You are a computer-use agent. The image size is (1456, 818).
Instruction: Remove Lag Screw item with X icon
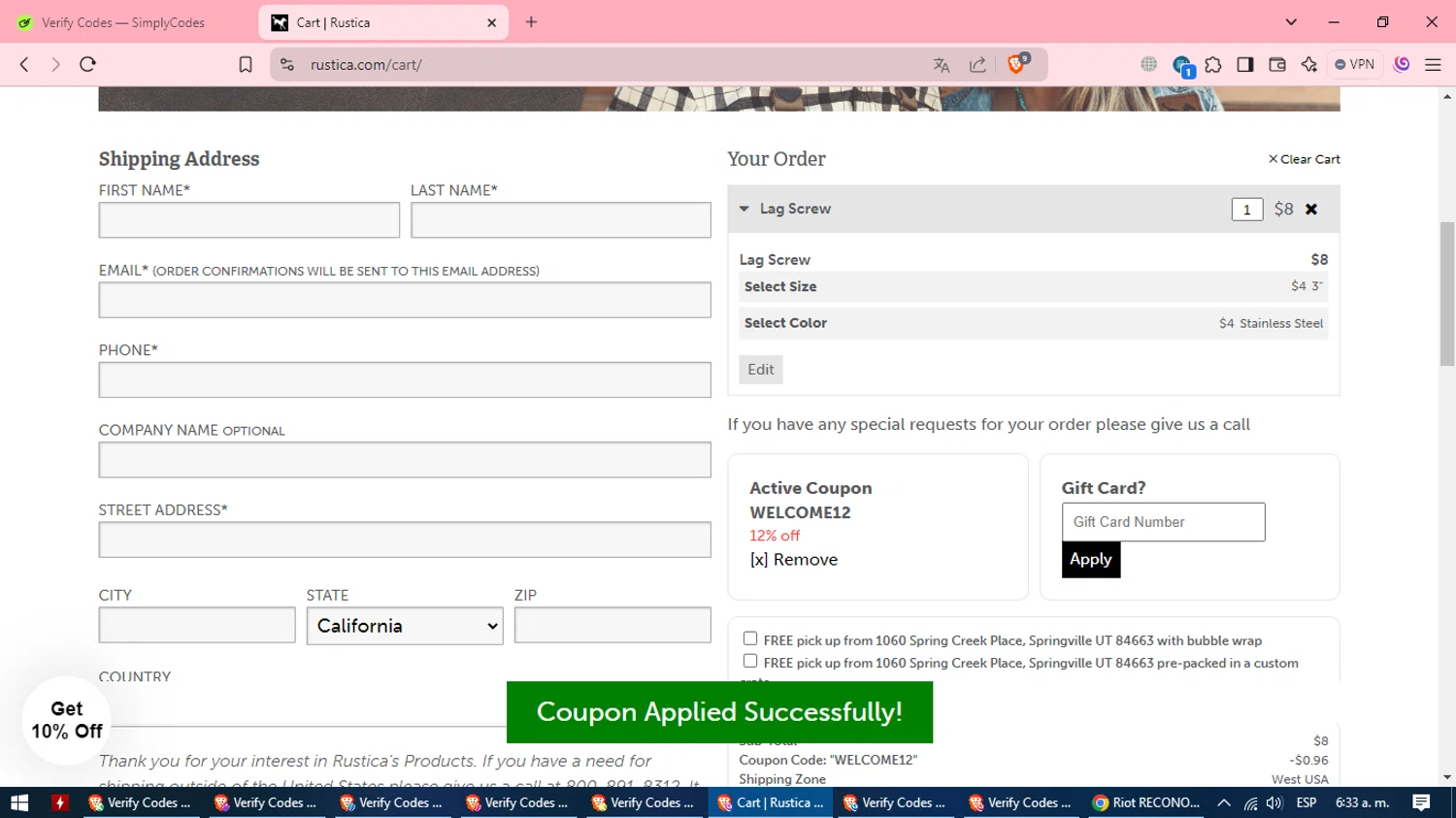click(x=1311, y=209)
